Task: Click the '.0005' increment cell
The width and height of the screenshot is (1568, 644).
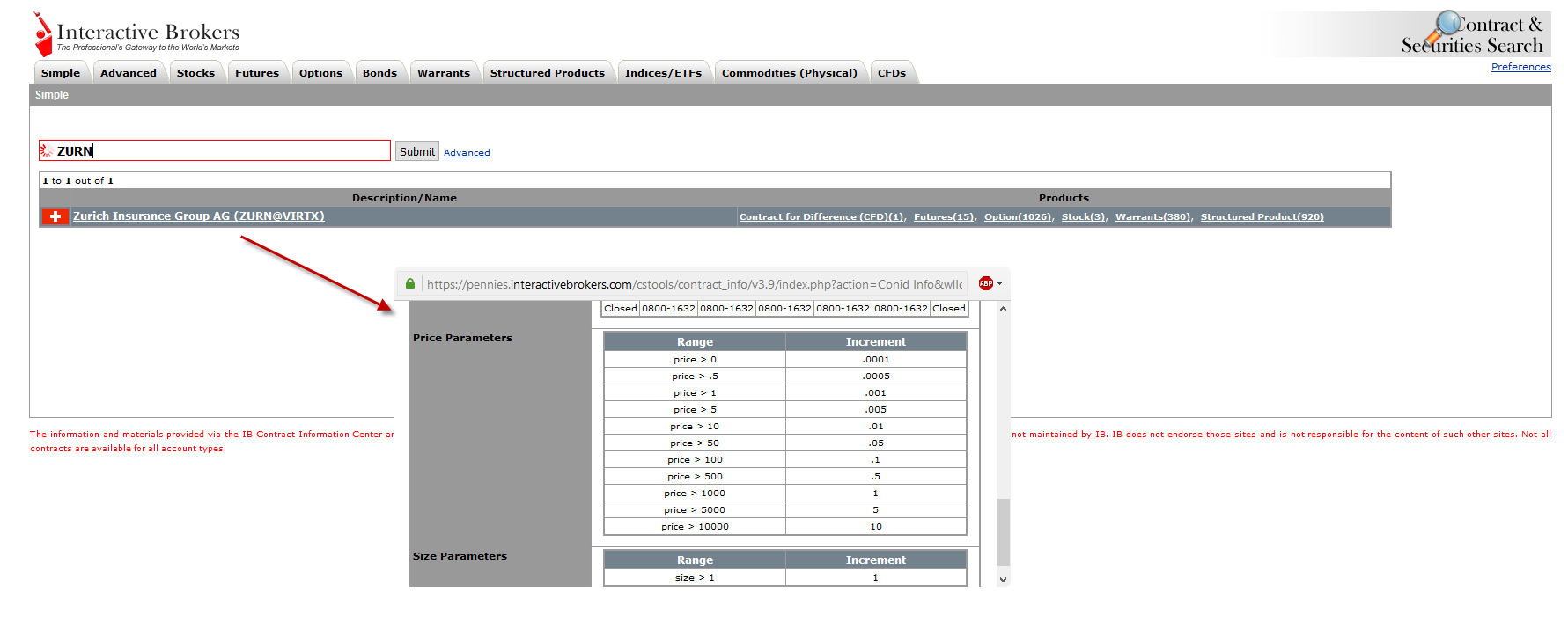Action: click(876, 376)
